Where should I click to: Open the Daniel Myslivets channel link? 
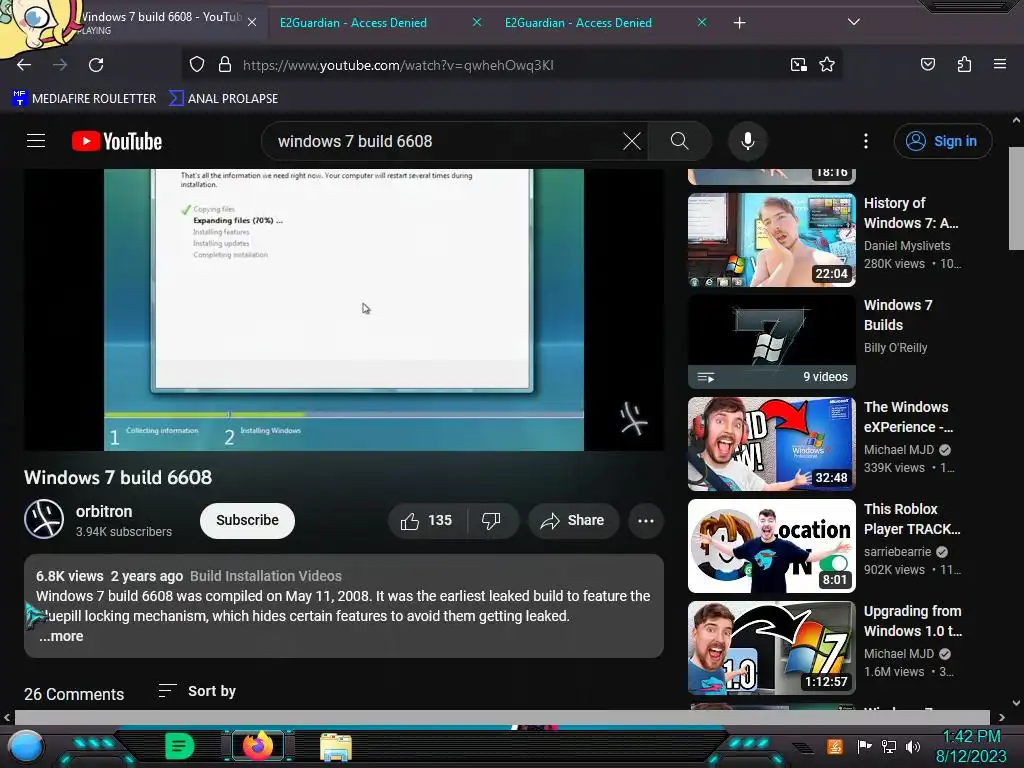click(x=907, y=246)
